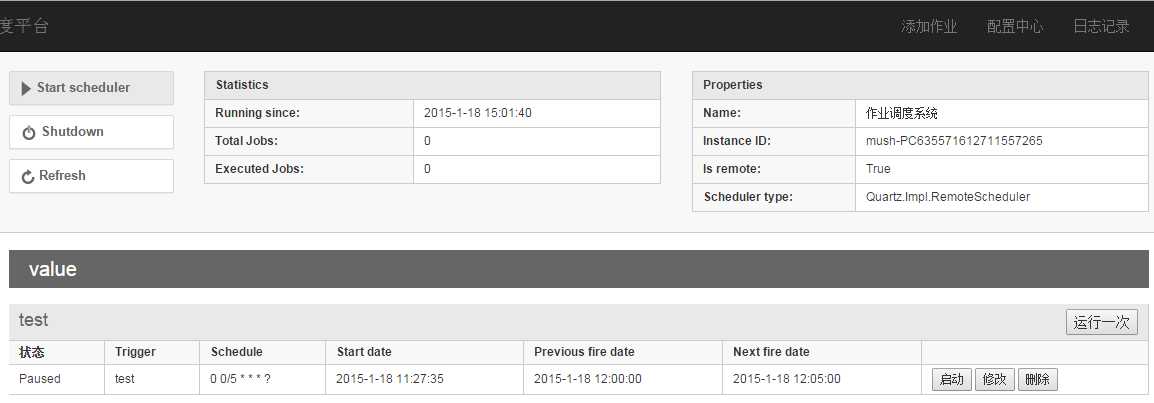Open the 添加作业 nav item
The image size is (1154, 403).
click(x=929, y=27)
